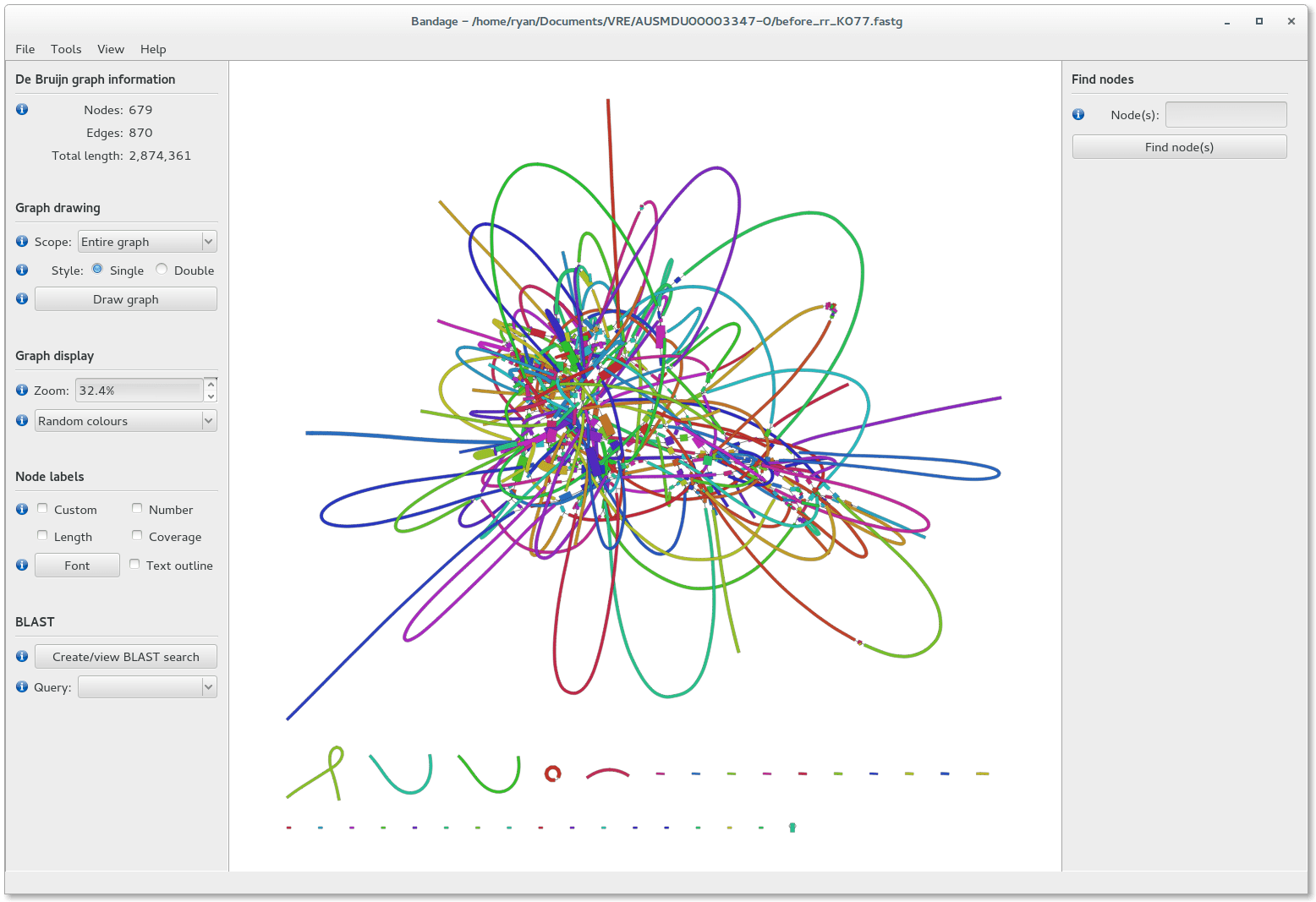
Task: Click the info icon beside Nodes count
Action: click(x=22, y=109)
